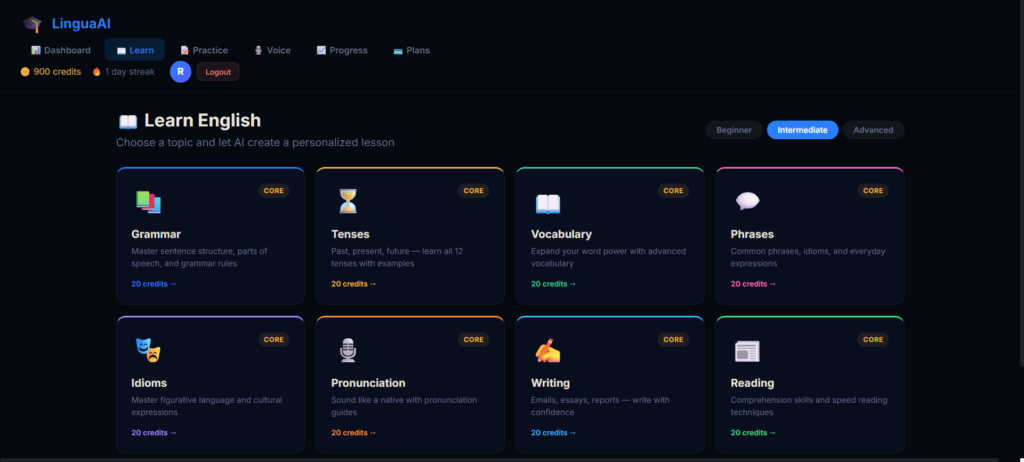Click the page's vertical scrollbar
The image size is (1024, 462).
(x=1021, y=183)
